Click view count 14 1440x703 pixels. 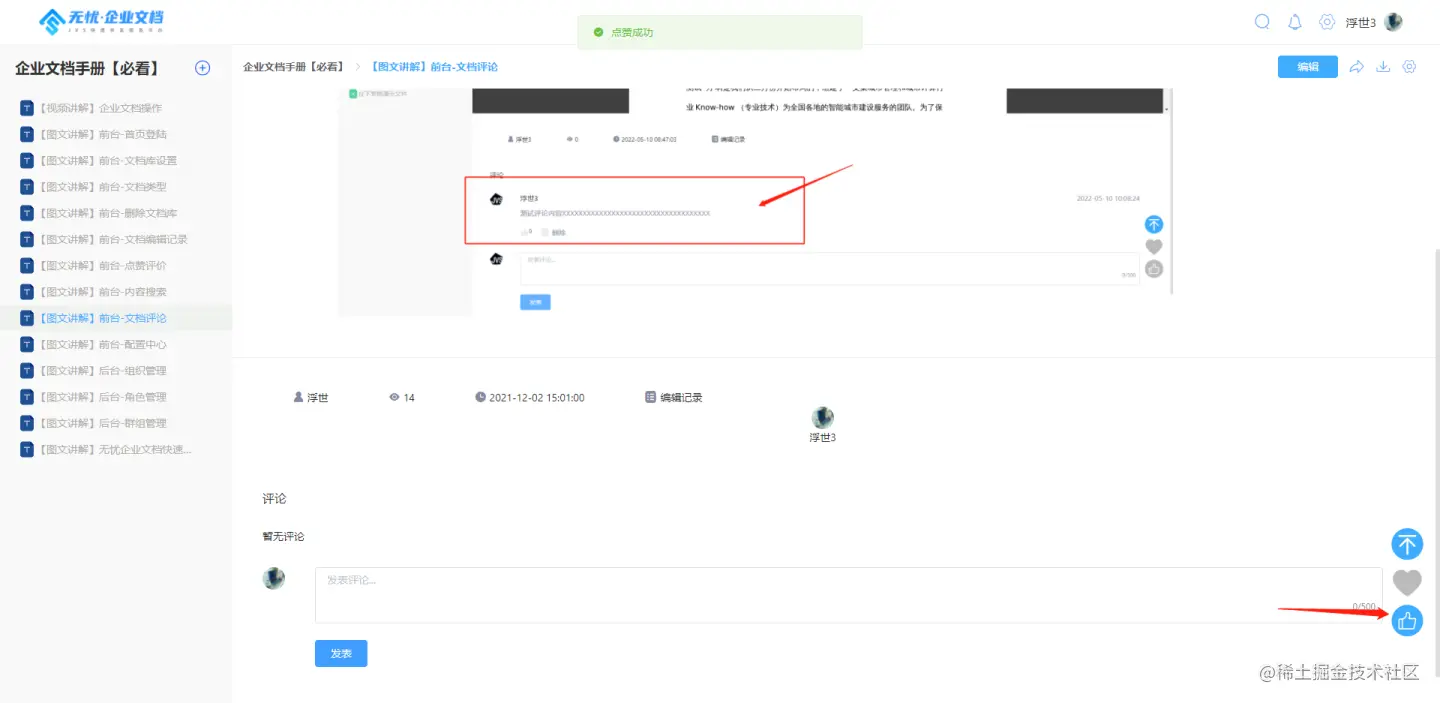coord(409,397)
